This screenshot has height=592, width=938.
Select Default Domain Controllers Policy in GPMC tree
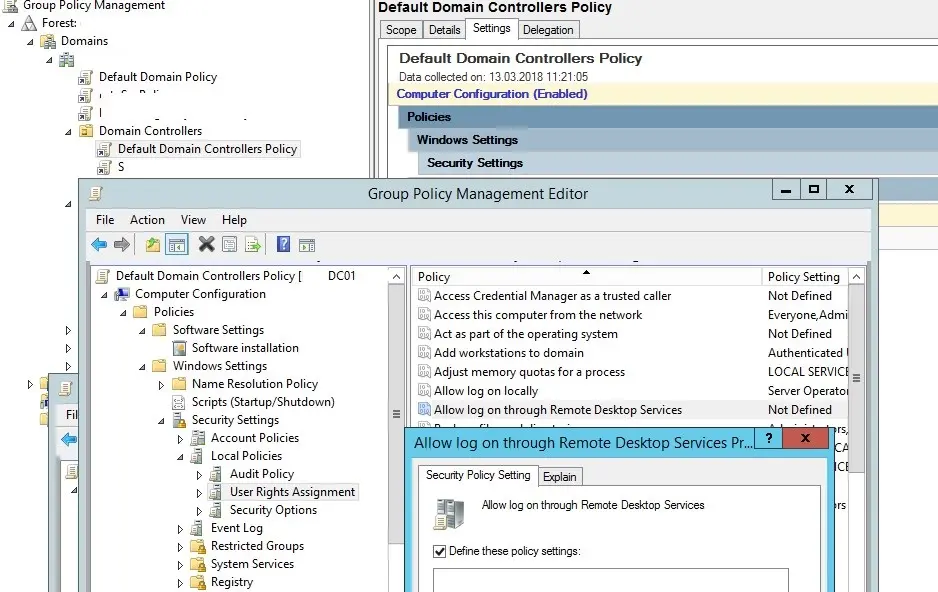coord(207,149)
